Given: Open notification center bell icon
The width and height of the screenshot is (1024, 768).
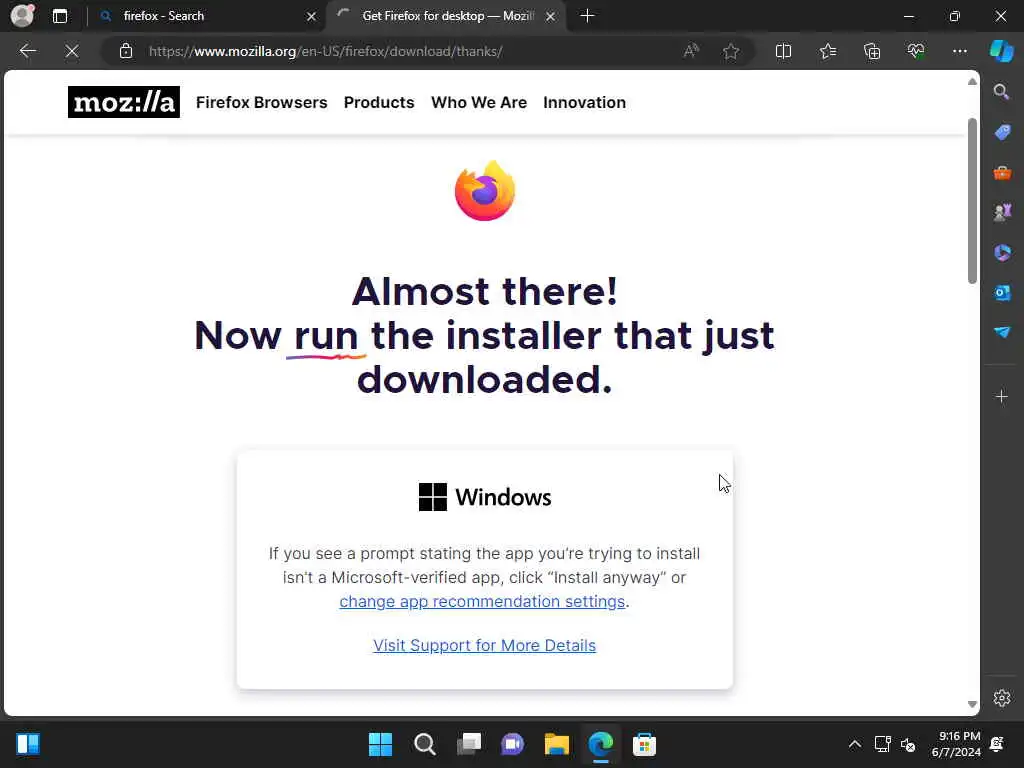Looking at the screenshot, I should point(997,744).
